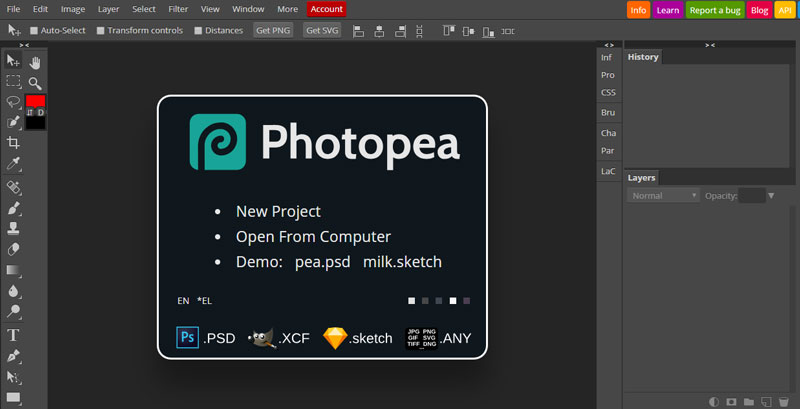Open the Window menu
This screenshot has width=800, height=409.
tap(248, 9)
